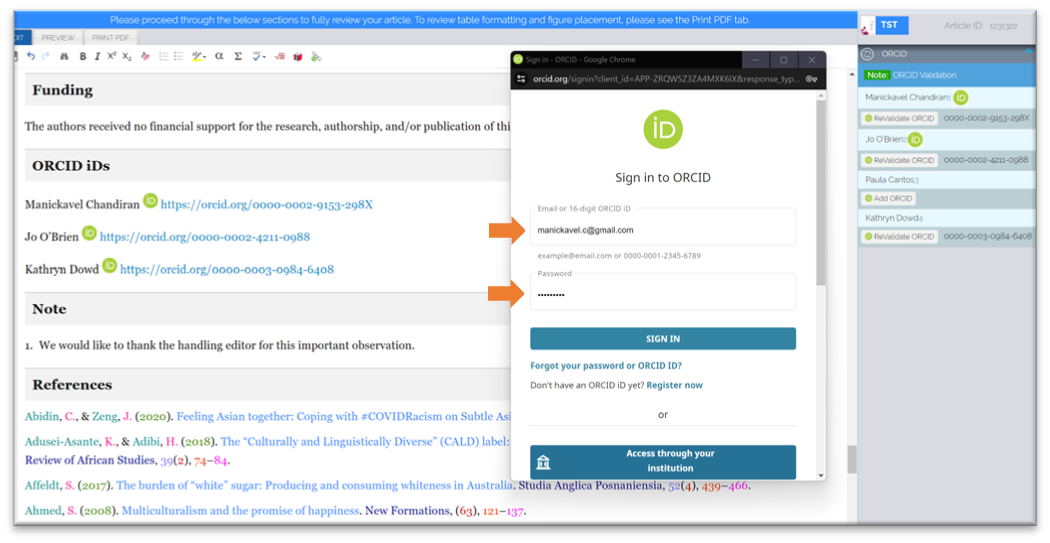Click the ORCID popup vertical scrollbar
The image size is (1050, 543).
(821, 200)
